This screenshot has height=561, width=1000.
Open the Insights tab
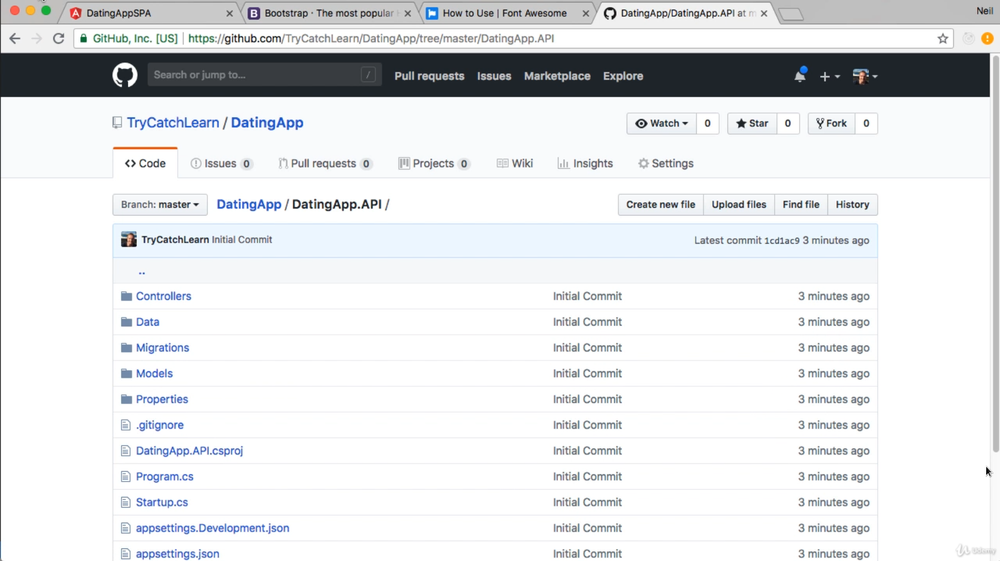click(585, 164)
